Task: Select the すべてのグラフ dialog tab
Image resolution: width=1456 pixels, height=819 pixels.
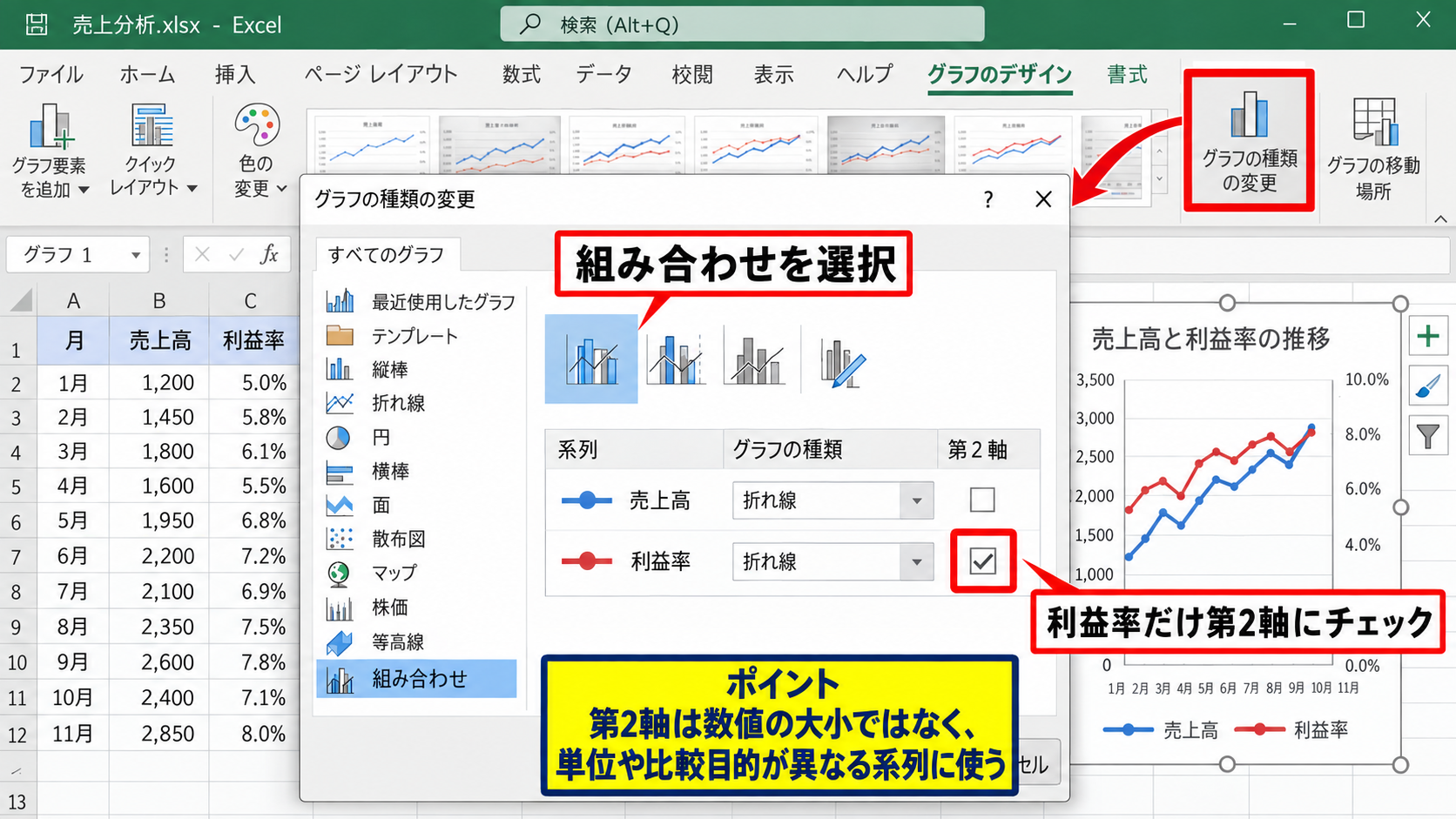Action: tap(387, 255)
